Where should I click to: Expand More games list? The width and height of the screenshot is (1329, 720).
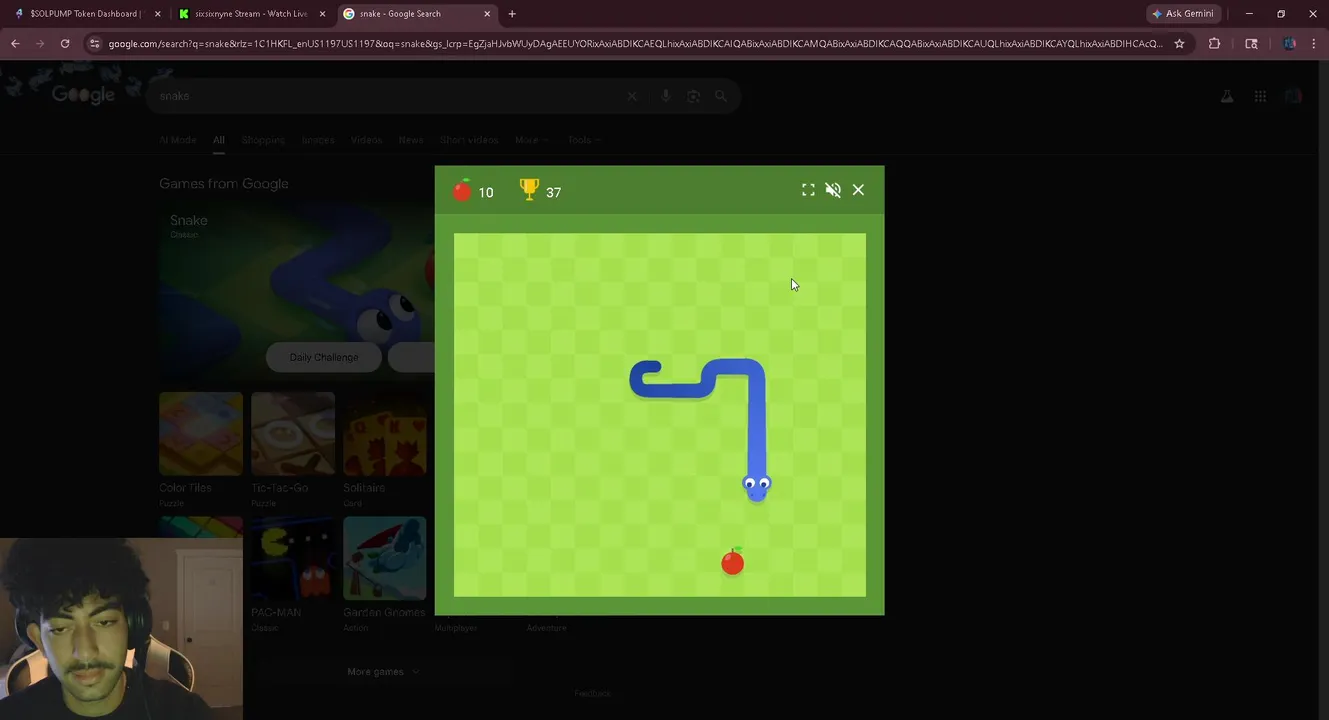pos(383,672)
